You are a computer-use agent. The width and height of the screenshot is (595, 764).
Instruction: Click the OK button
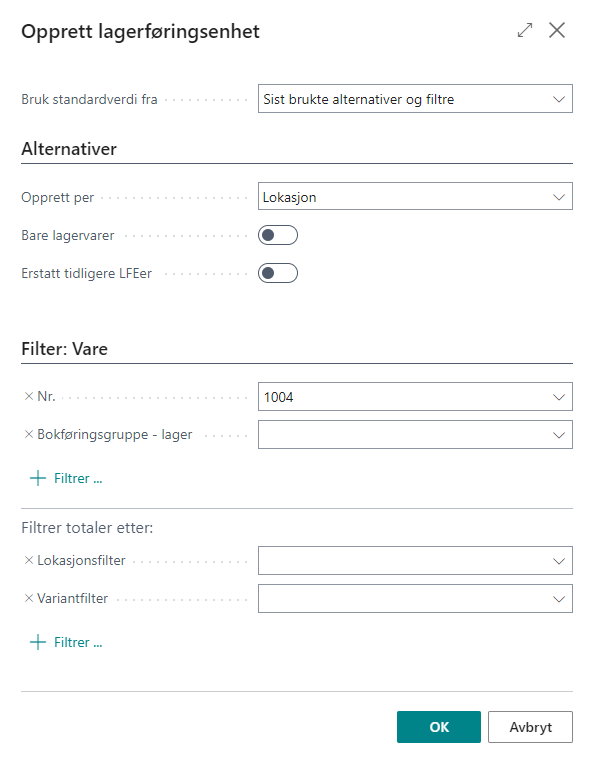pyautogui.click(x=439, y=727)
